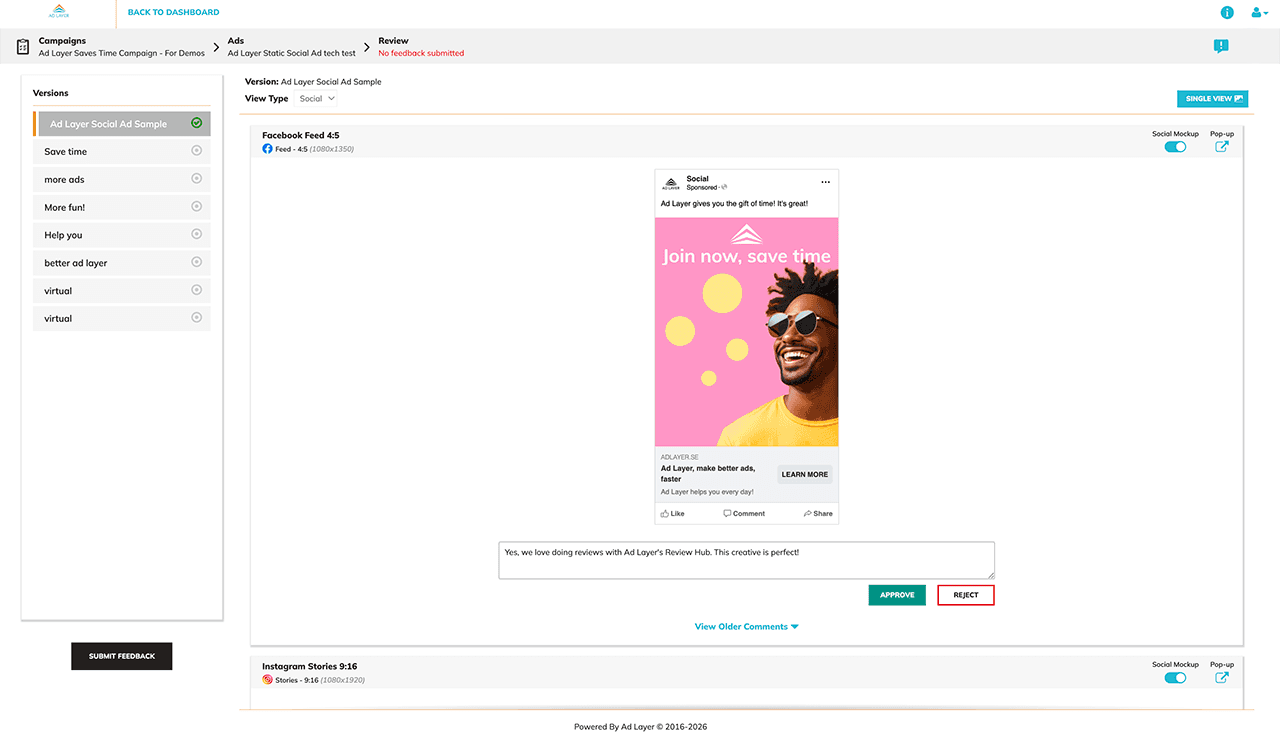Open the Facebook Feed Pop-up external link icon
This screenshot has width=1280, height=736.
[x=1222, y=146]
